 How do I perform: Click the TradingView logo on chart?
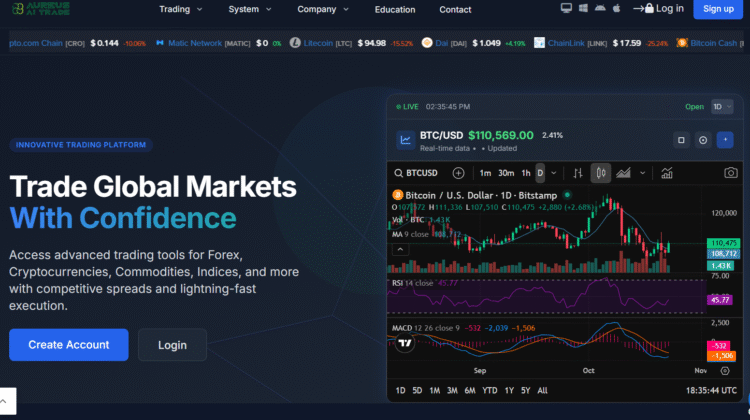(x=405, y=343)
